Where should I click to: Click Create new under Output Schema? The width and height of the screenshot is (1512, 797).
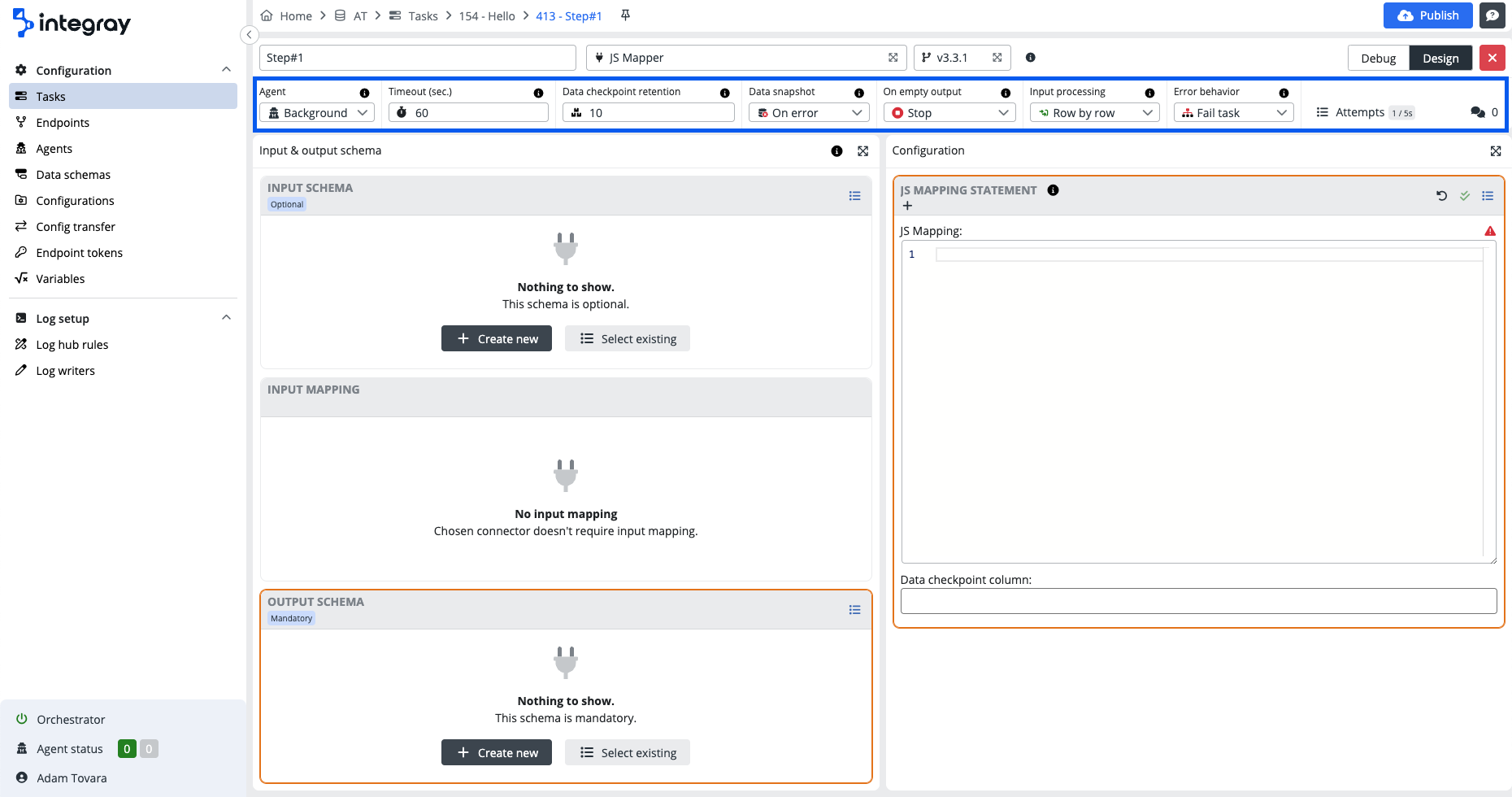point(496,752)
